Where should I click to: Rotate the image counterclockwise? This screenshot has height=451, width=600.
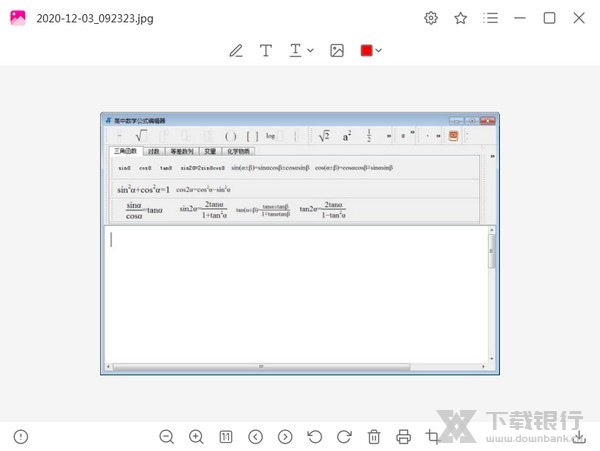point(315,437)
